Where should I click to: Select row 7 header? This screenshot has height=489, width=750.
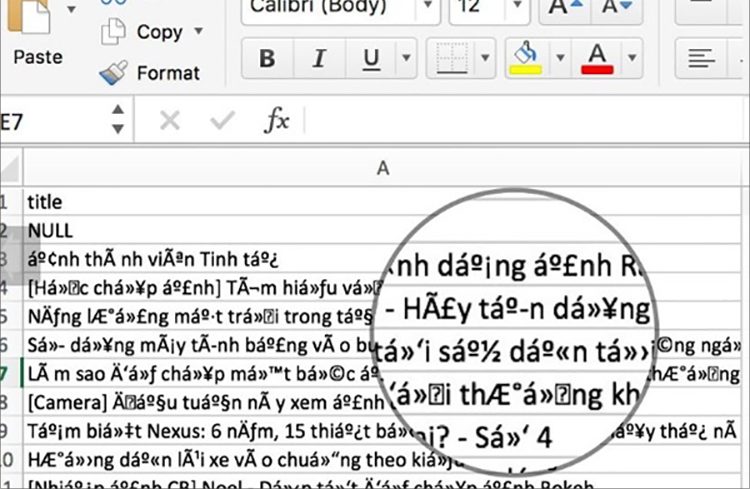pos(11,374)
